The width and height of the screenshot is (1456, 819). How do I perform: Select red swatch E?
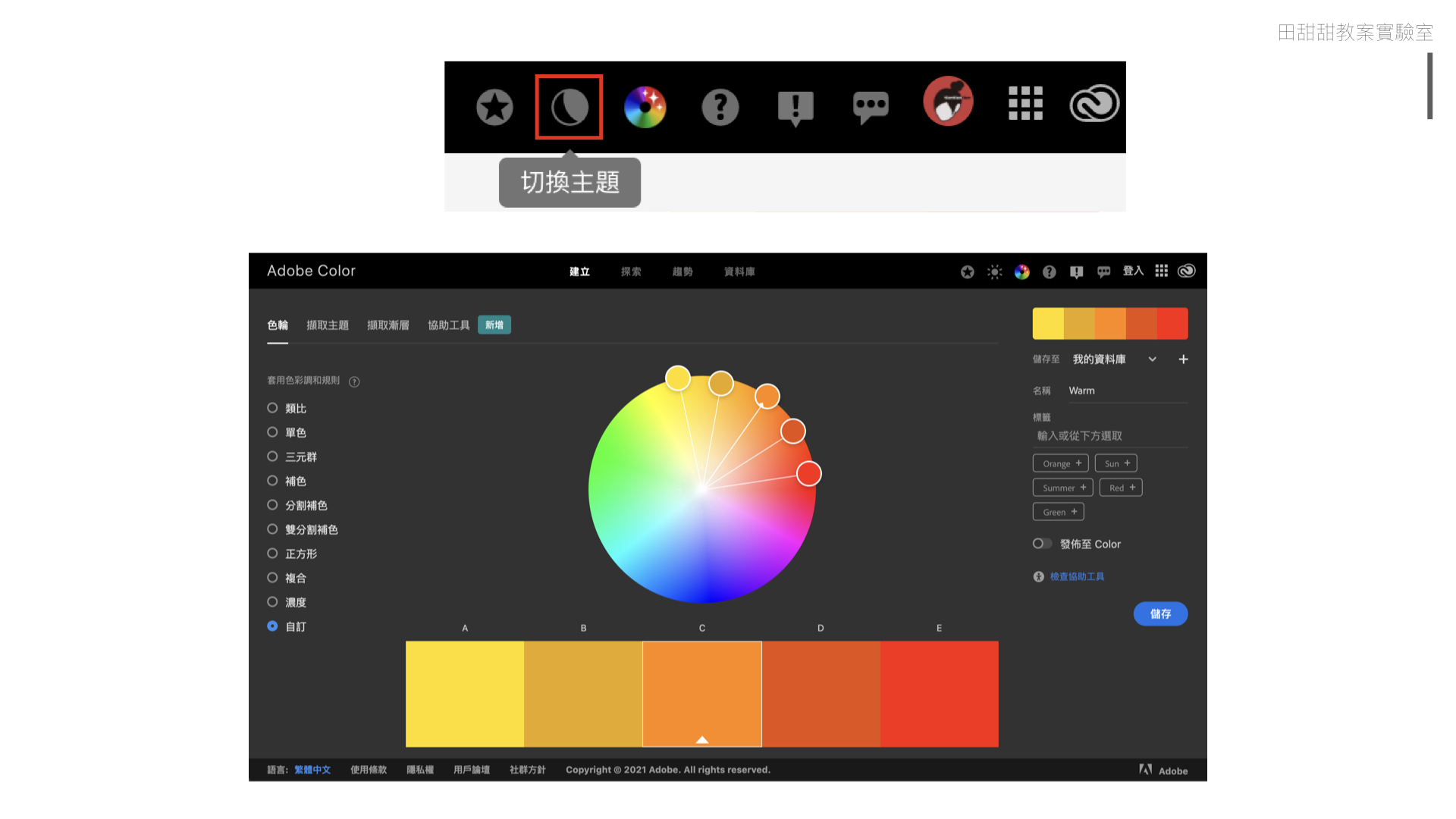939,693
